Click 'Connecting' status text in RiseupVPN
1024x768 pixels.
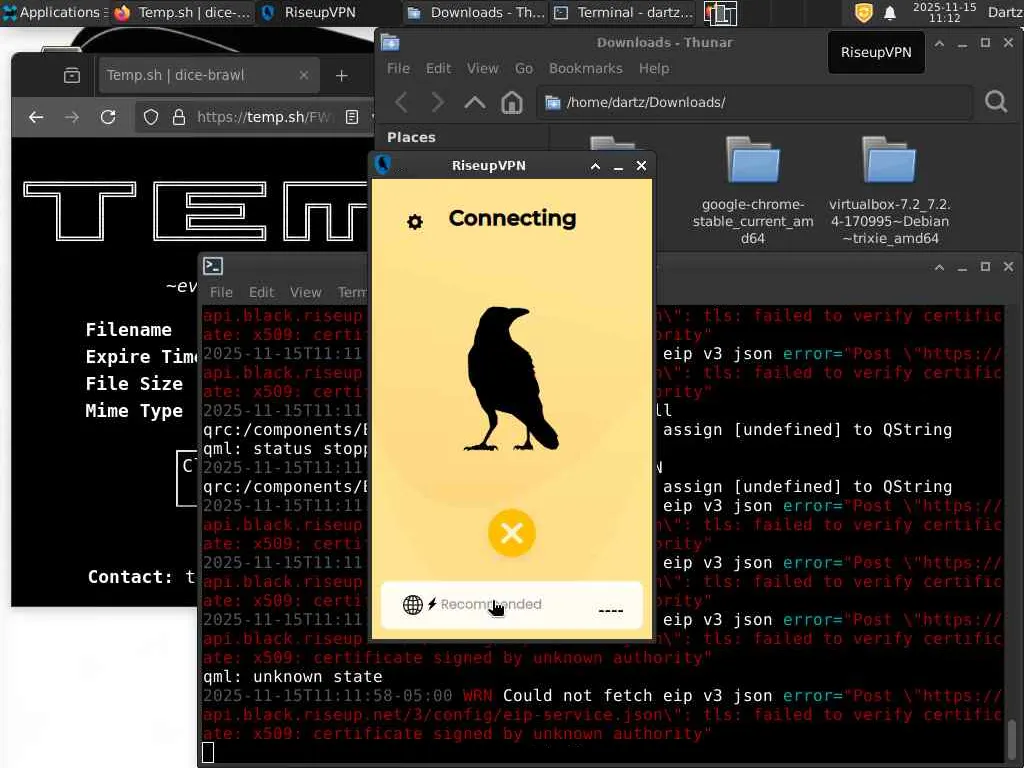pyautogui.click(x=512, y=218)
